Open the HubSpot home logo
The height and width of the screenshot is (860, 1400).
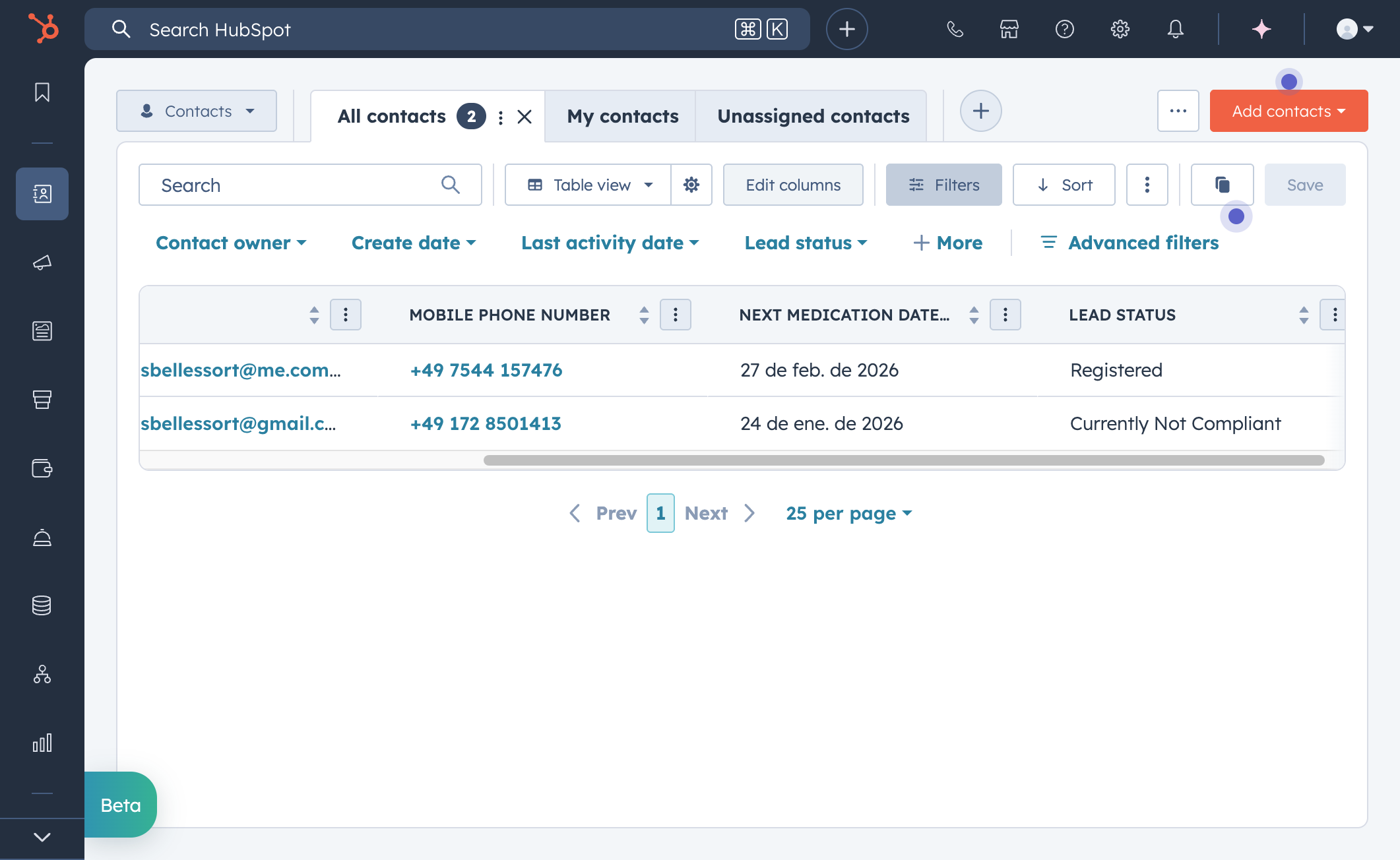pos(44,29)
